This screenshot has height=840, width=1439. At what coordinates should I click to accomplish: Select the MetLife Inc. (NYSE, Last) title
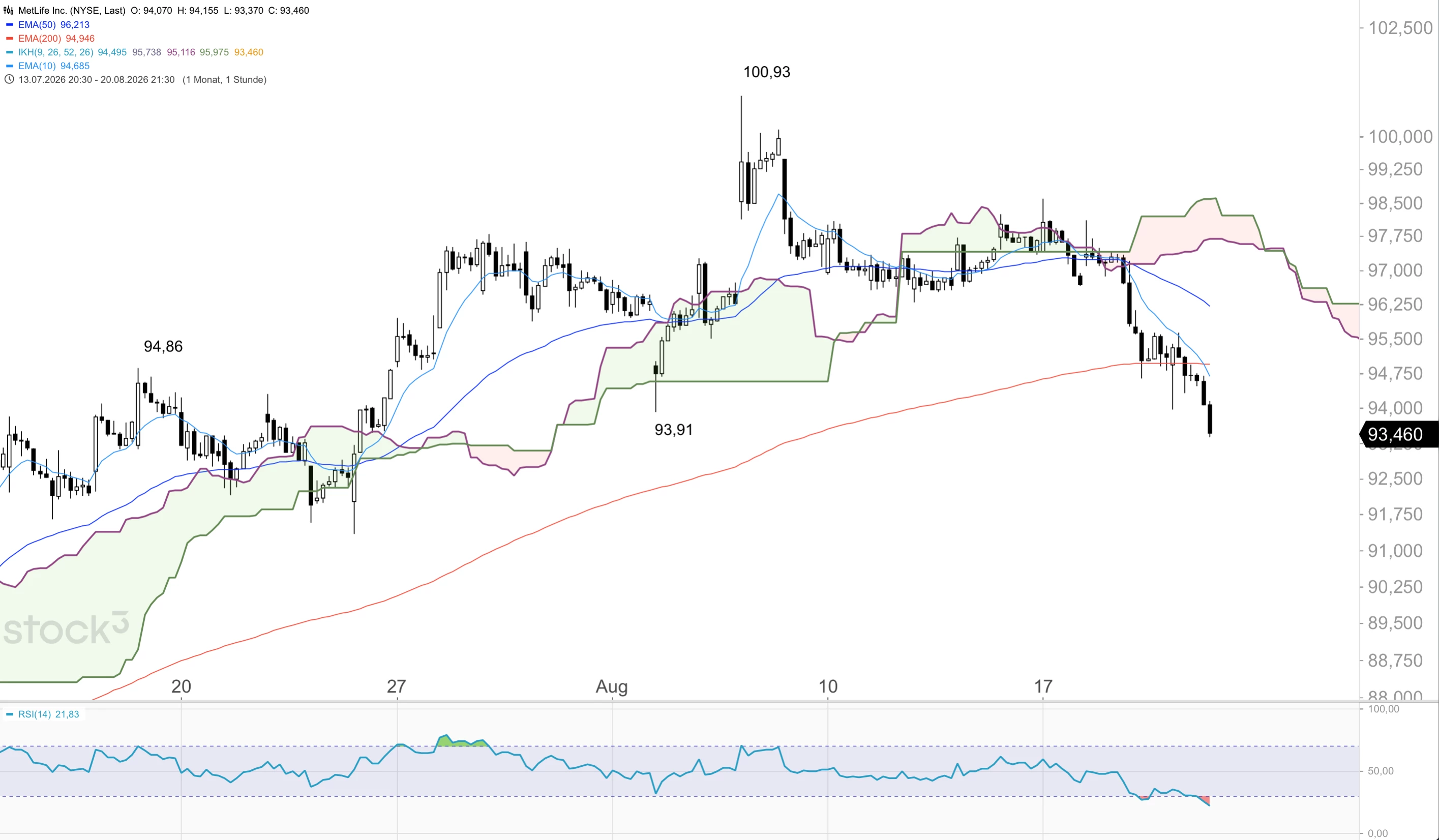coord(72,10)
